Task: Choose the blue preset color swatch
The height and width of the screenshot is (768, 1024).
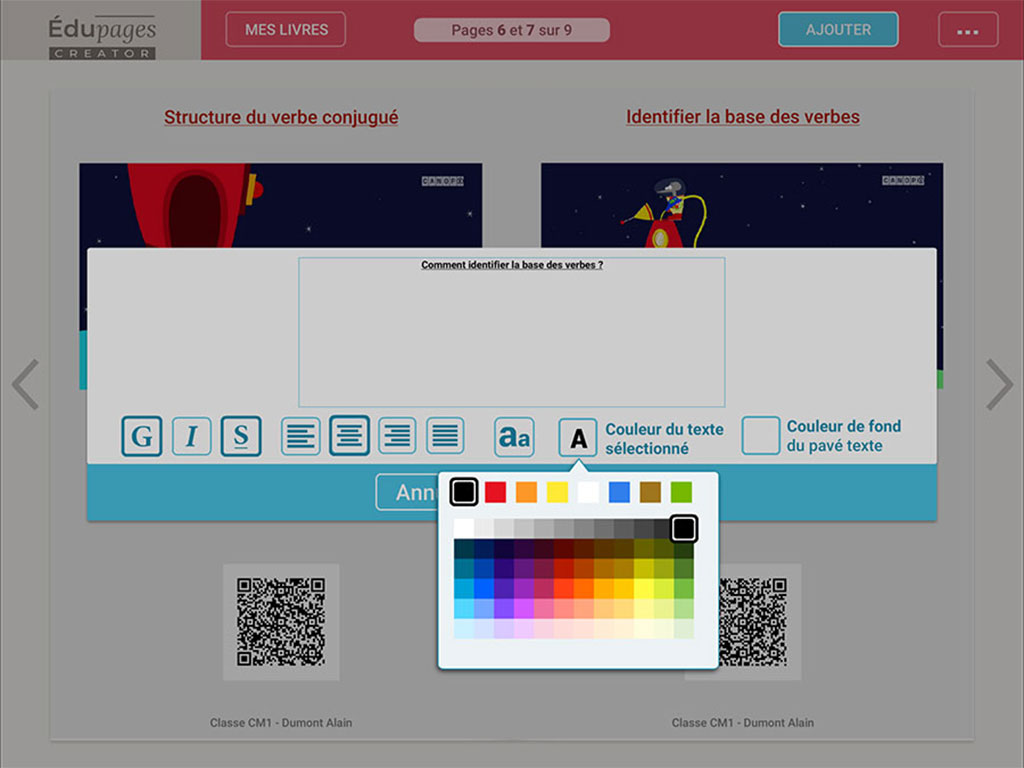Action: [x=619, y=492]
